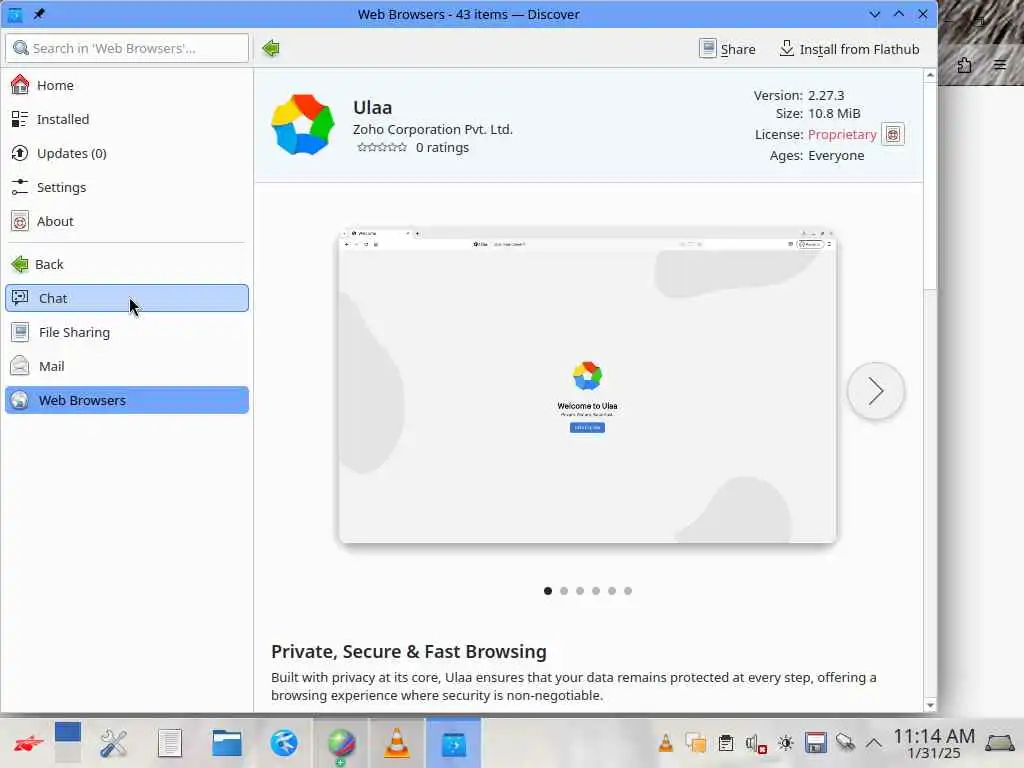The width and height of the screenshot is (1024, 768).
Task: Focus the Search in 'Web Browsers' field
Action: (x=127, y=48)
